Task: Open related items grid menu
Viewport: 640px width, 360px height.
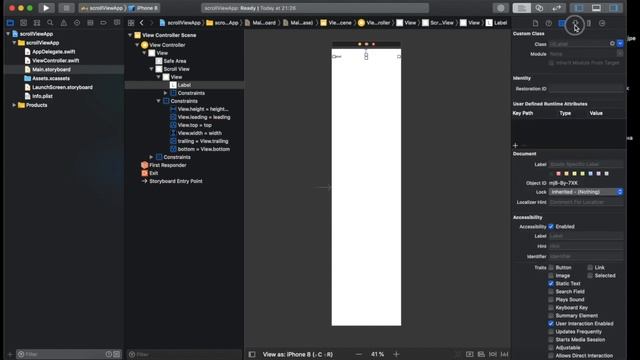Action: [131, 23]
